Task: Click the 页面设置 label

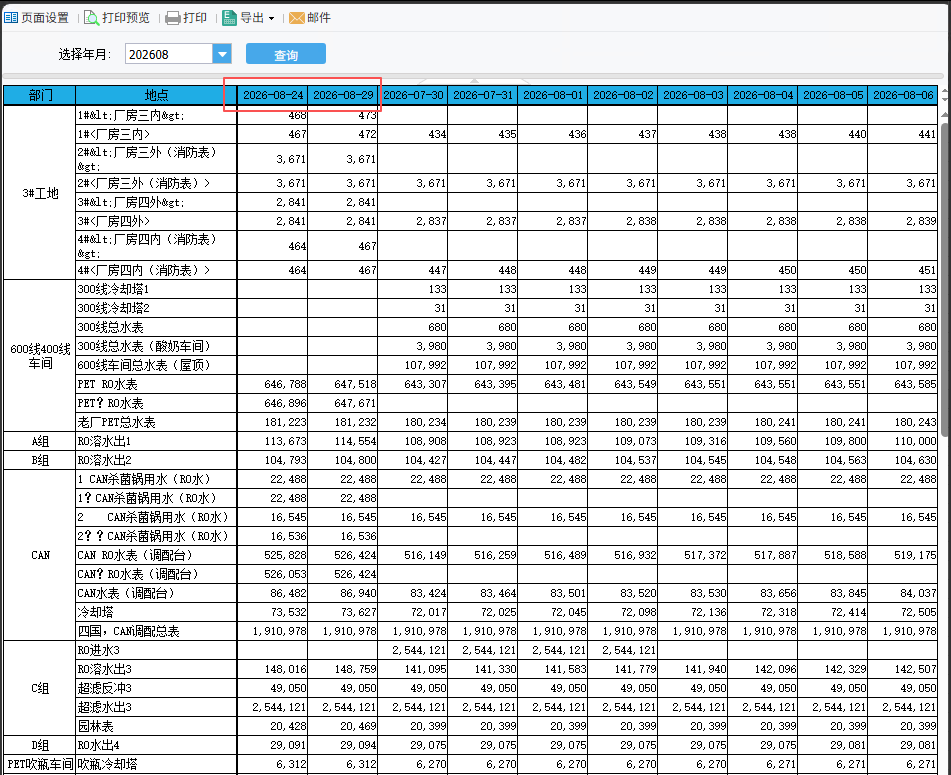Action: coord(45,18)
